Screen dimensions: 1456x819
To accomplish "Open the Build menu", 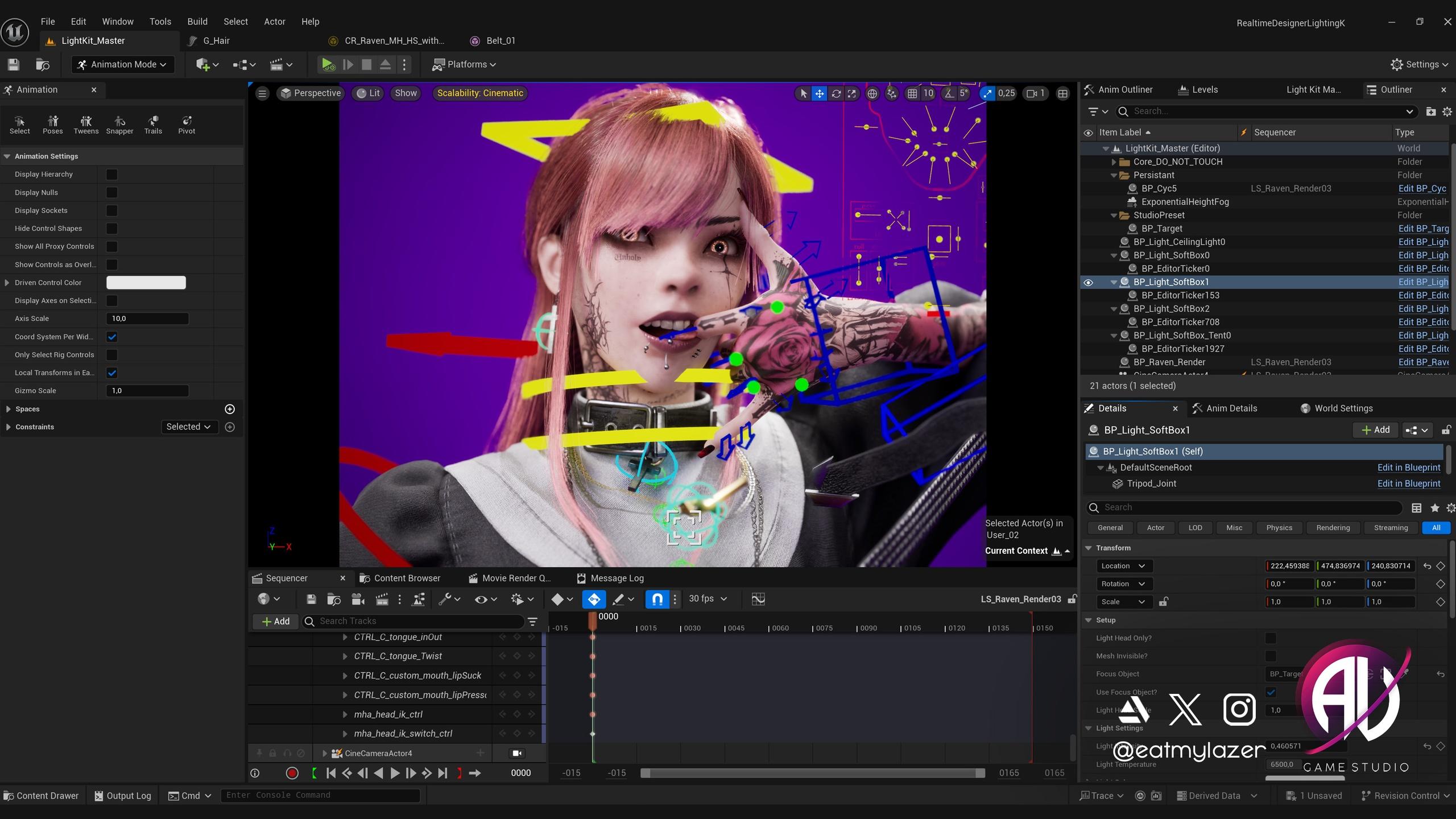I will point(197,22).
